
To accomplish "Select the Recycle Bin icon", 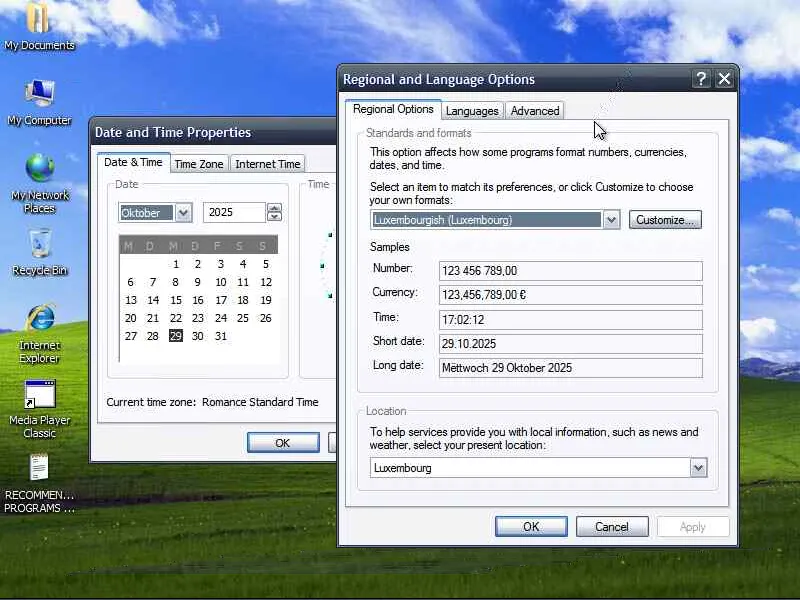I will (39, 253).
